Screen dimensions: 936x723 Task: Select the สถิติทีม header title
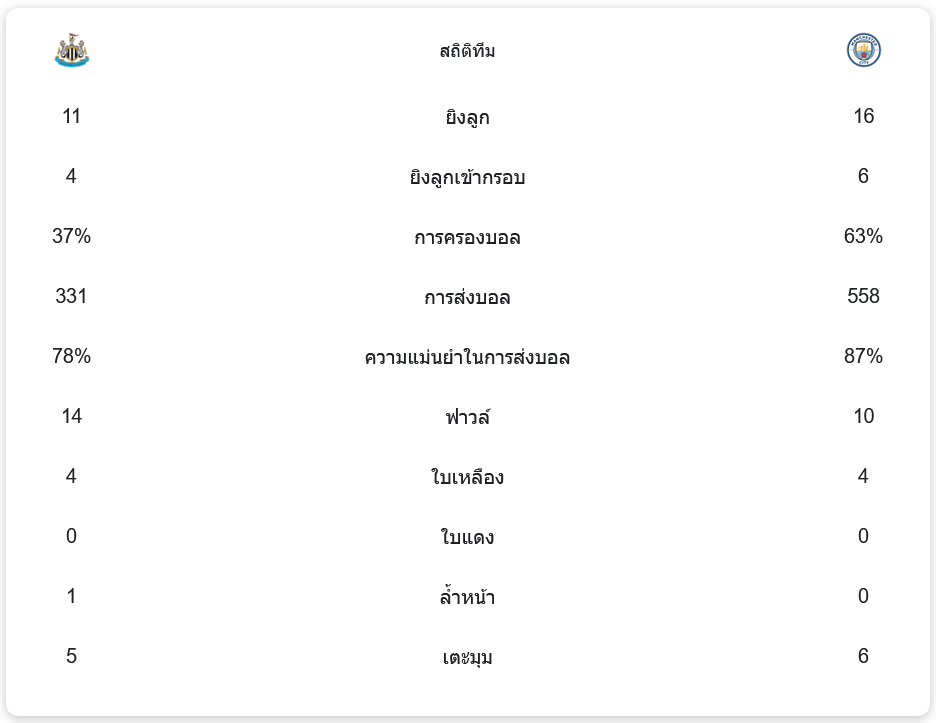point(467,51)
